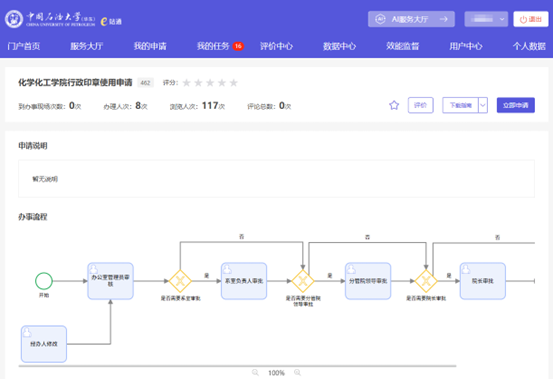Viewport: 553px width, 379px height.
Task: Click the 退出 logout button
Action: (x=531, y=19)
